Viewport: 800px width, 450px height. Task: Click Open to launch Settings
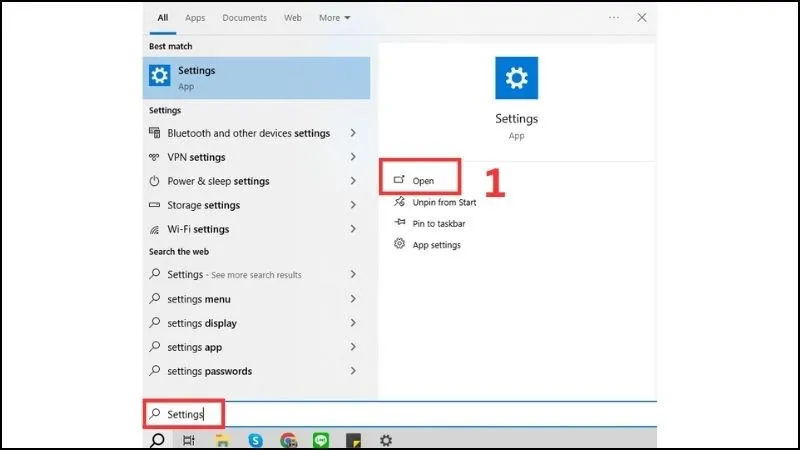422,180
